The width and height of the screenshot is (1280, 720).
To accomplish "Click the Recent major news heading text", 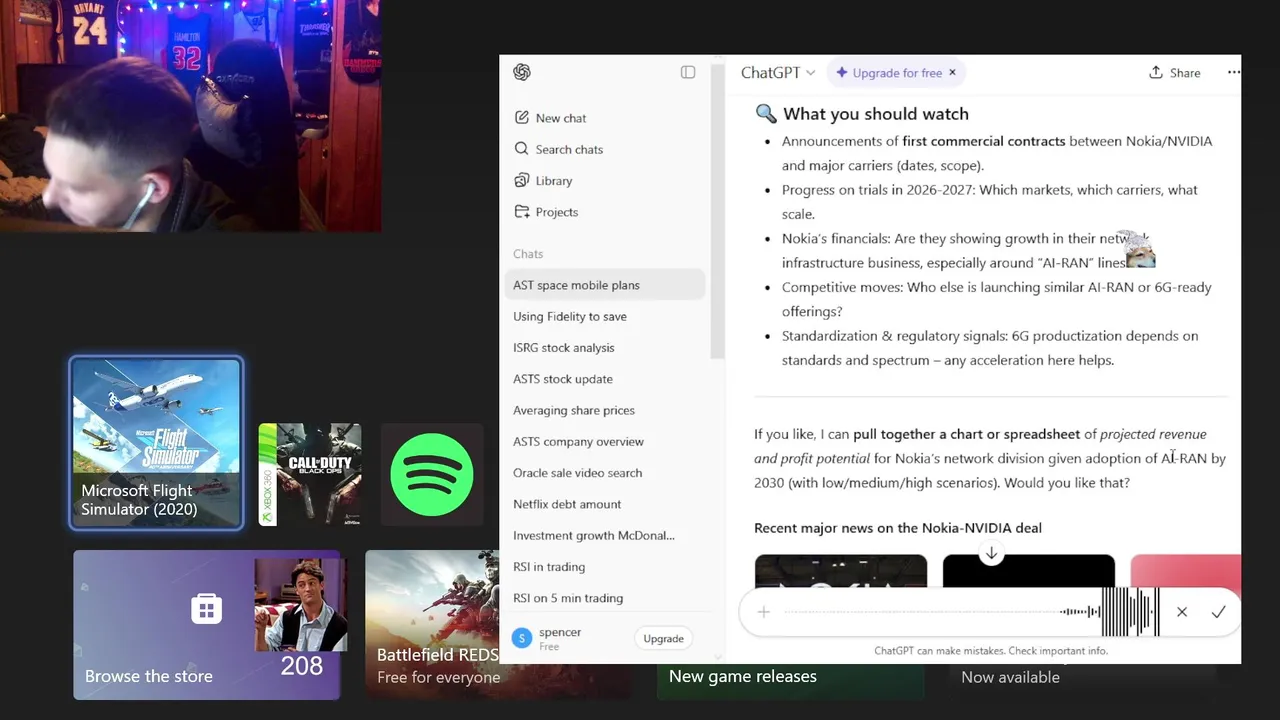I will (898, 528).
